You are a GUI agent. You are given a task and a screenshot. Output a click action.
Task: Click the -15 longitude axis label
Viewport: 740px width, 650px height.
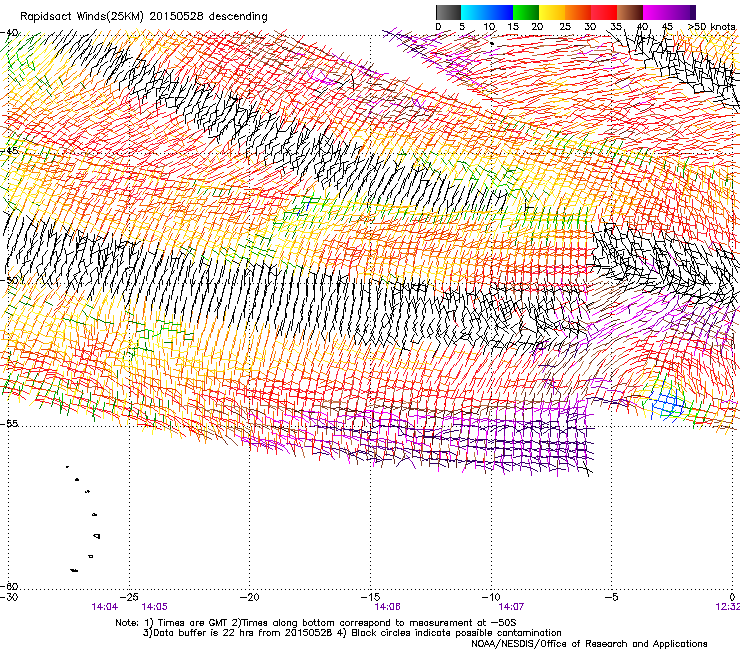tap(370, 597)
